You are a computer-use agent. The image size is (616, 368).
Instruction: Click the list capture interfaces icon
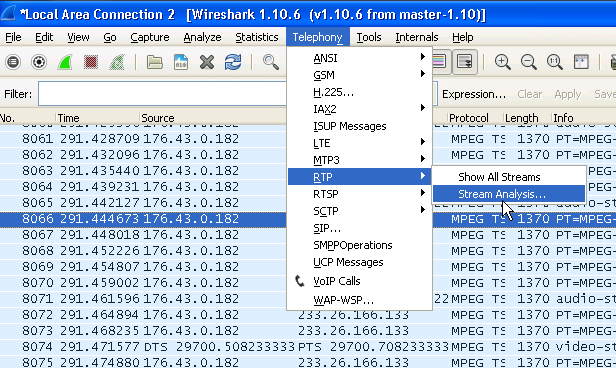(x=13, y=62)
